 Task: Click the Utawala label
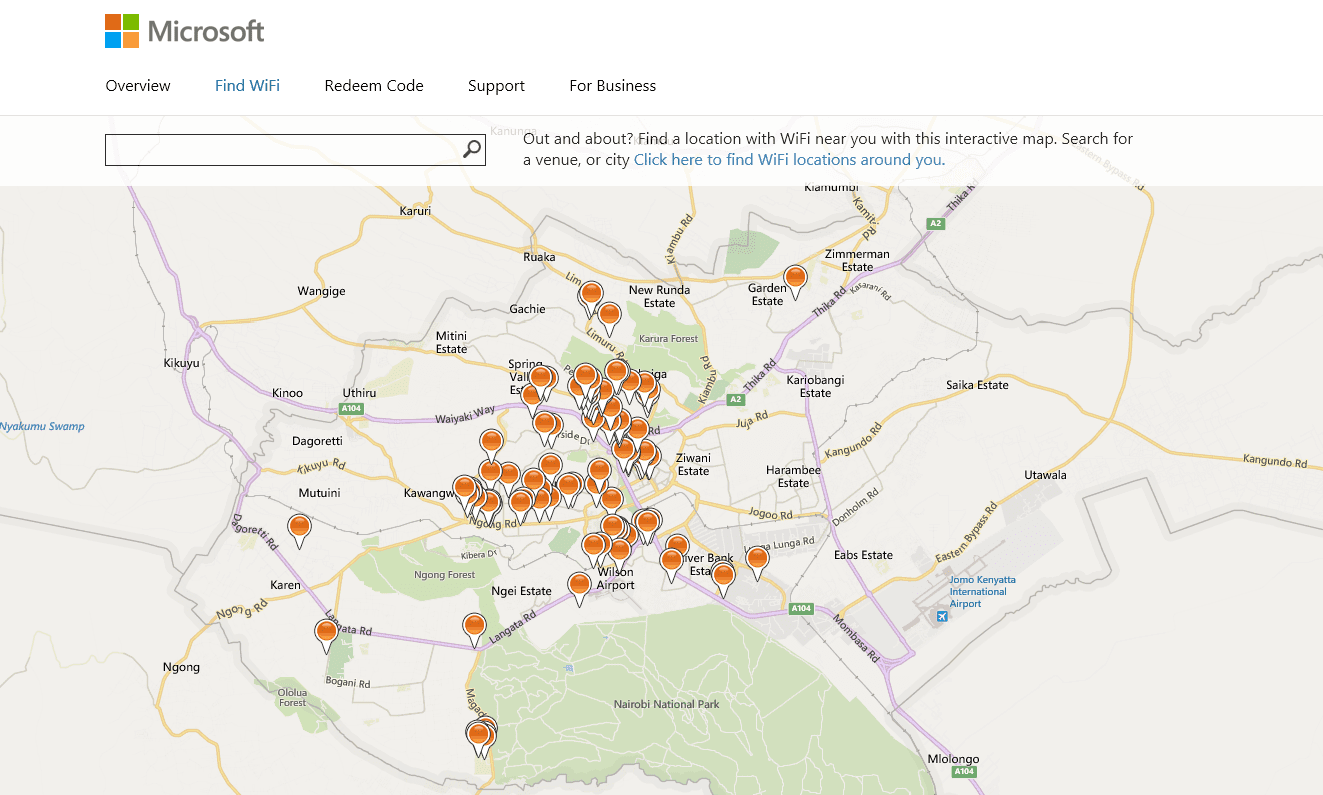(1045, 475)
